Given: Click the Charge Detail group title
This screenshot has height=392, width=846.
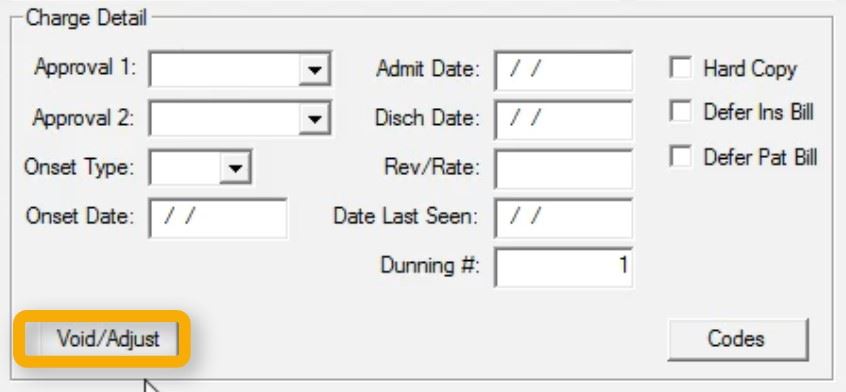Looking at the screenshot, I should [86, 18].
